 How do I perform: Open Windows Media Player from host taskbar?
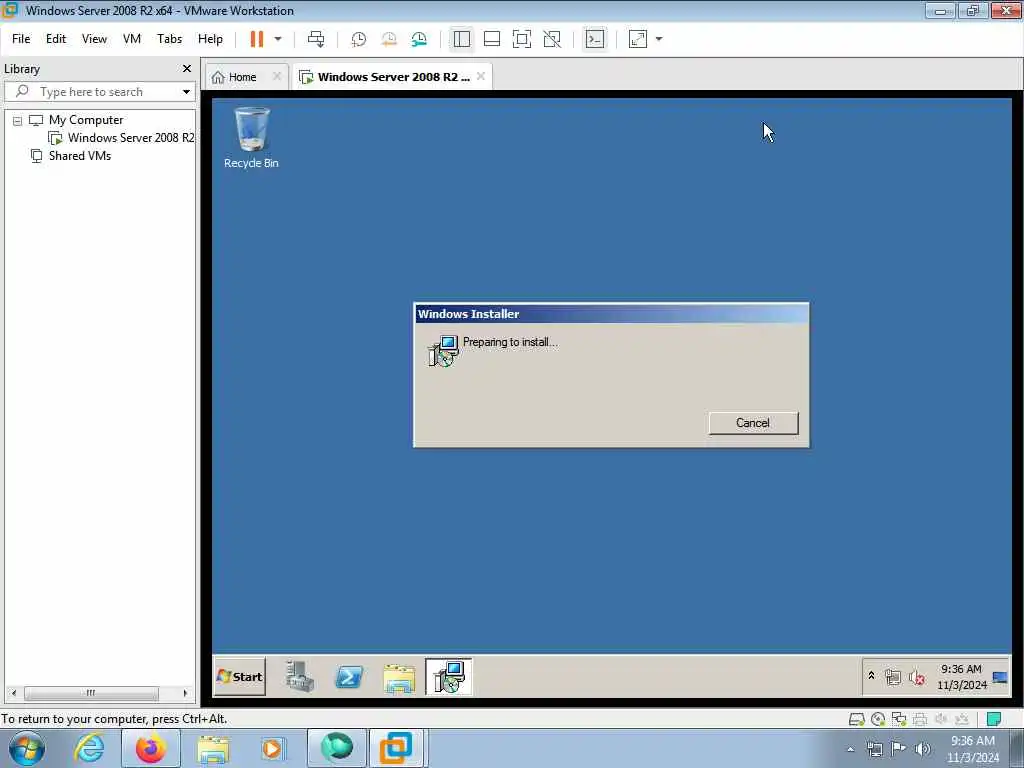(x=272, y=748)
